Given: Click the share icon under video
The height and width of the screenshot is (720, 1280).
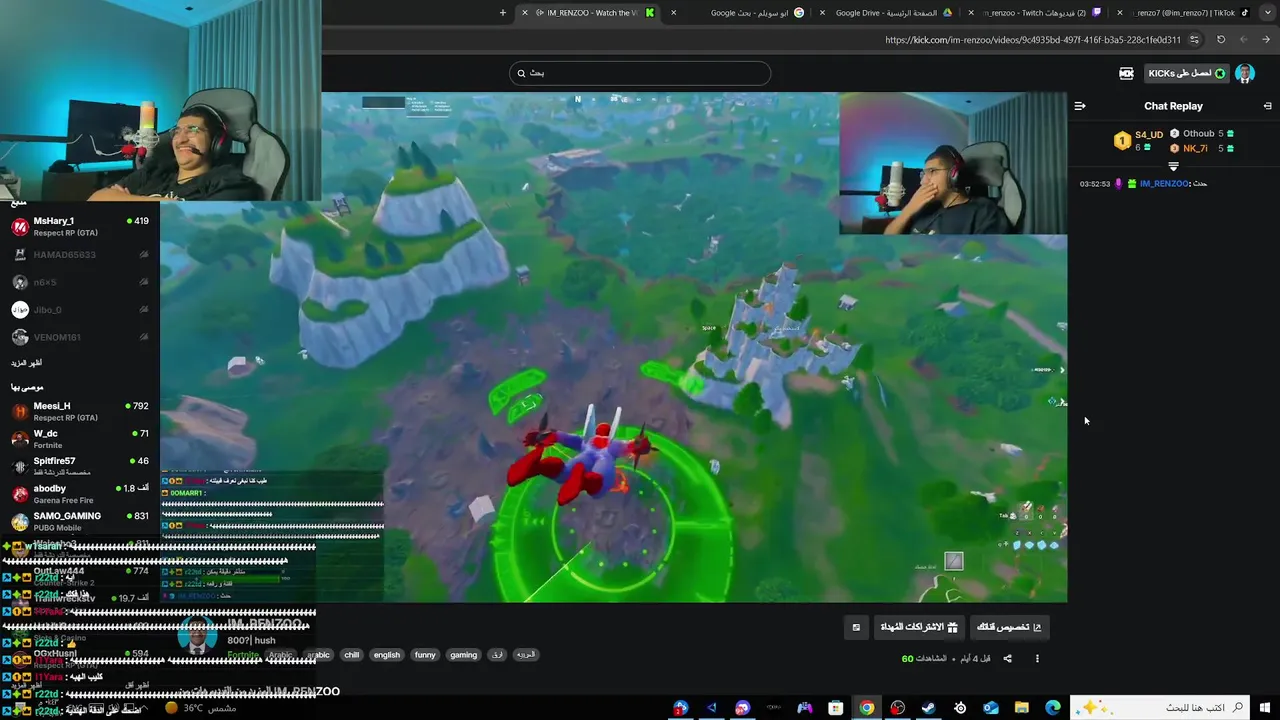Looking at the screenshot, I should [x=1007, y=659].
